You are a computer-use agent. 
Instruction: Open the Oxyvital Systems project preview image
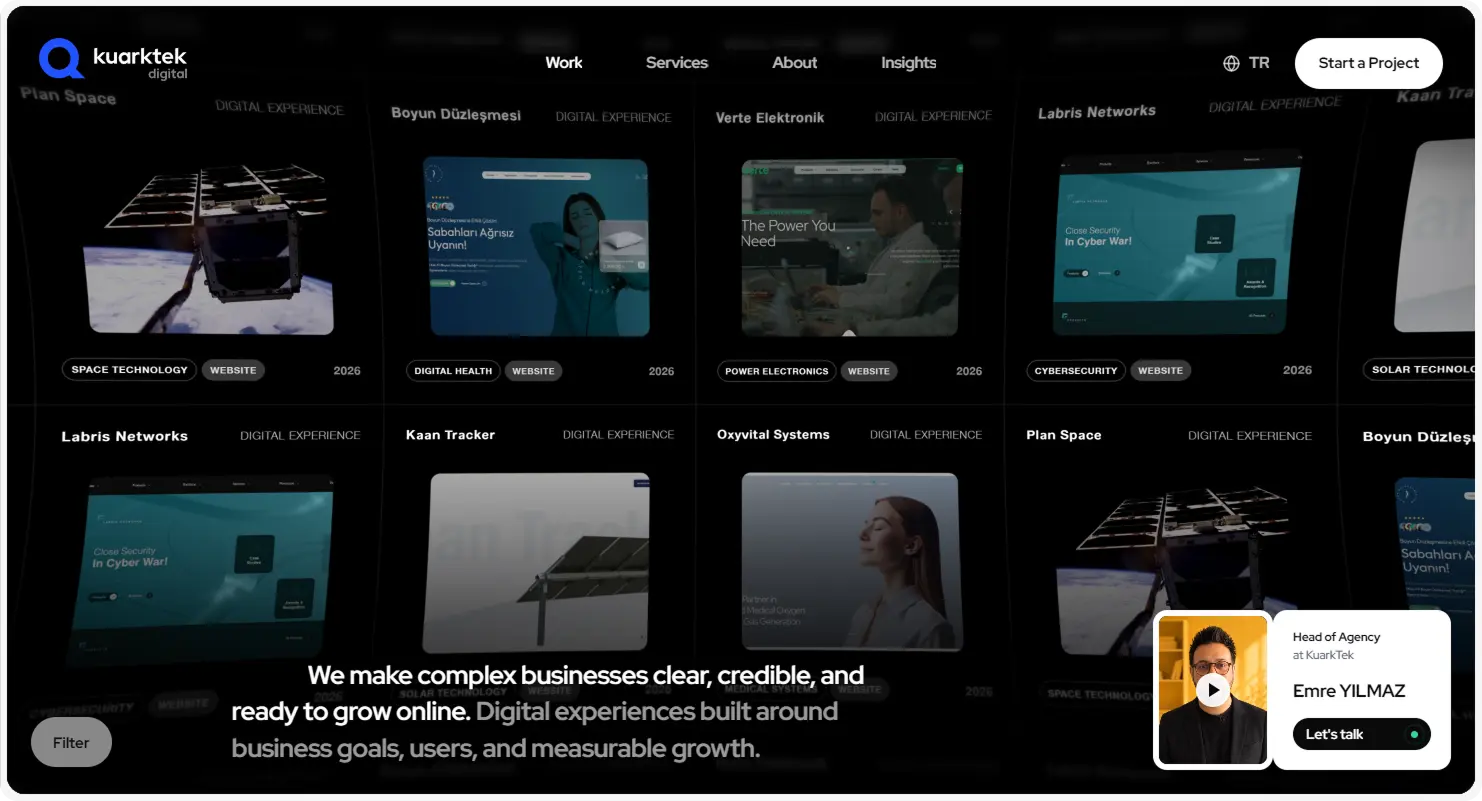(851, 560)
